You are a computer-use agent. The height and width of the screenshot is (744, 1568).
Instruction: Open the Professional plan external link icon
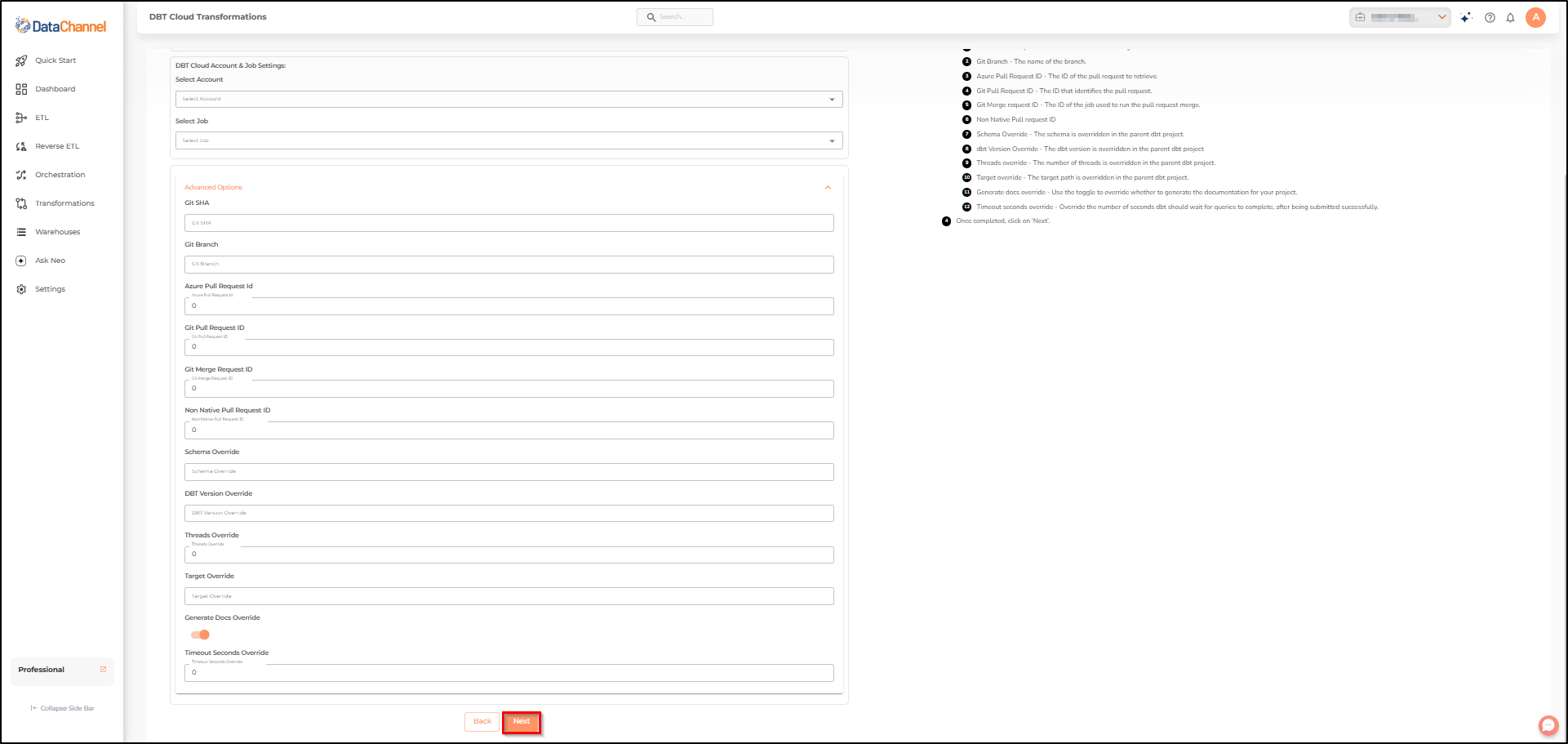tap(103, 670)
